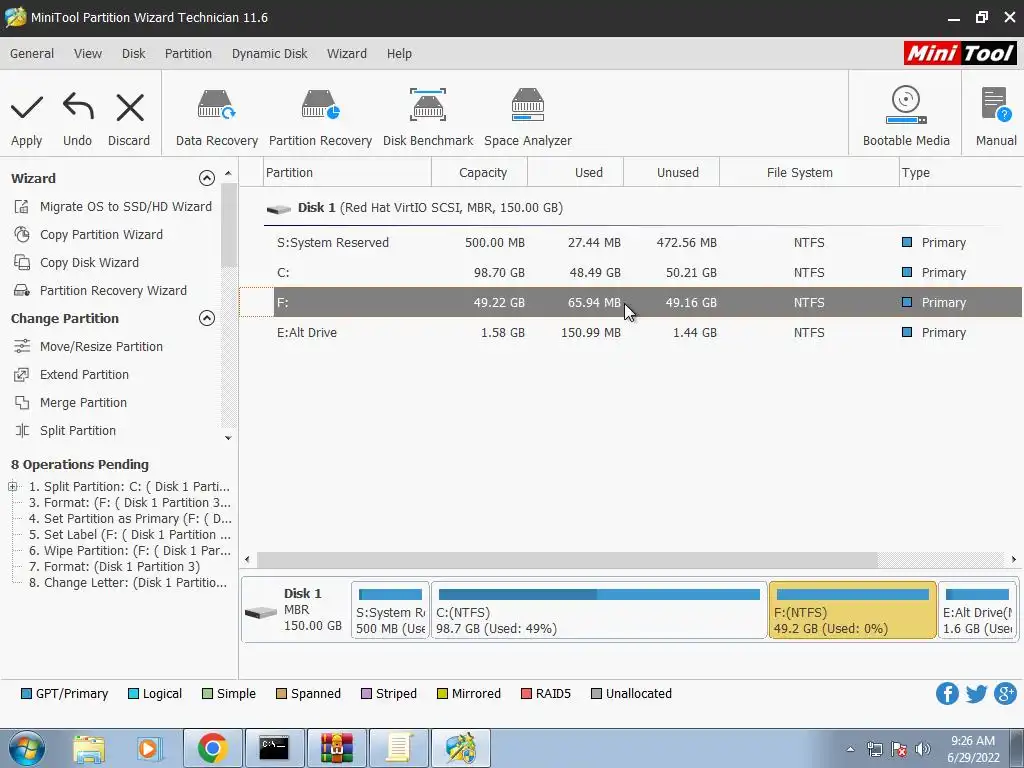Viewport: 1024px width, 768px height.
Task: Choose Merge Partition in the sidebar
Action: point(70,403)
